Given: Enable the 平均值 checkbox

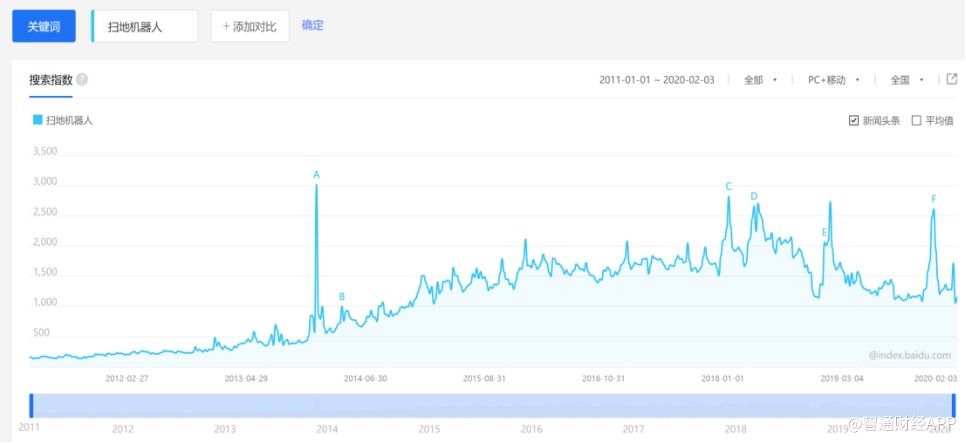Looking at the screenshot, I should (x=916, y=121).
